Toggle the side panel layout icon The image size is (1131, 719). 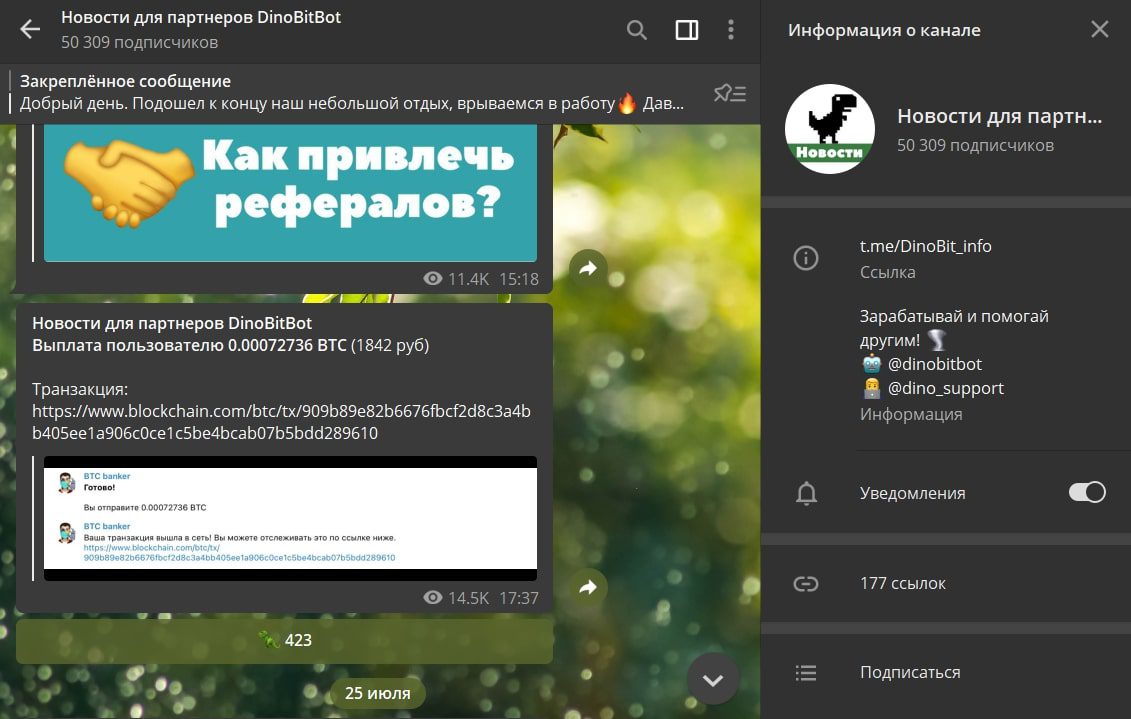coord(687,30)
